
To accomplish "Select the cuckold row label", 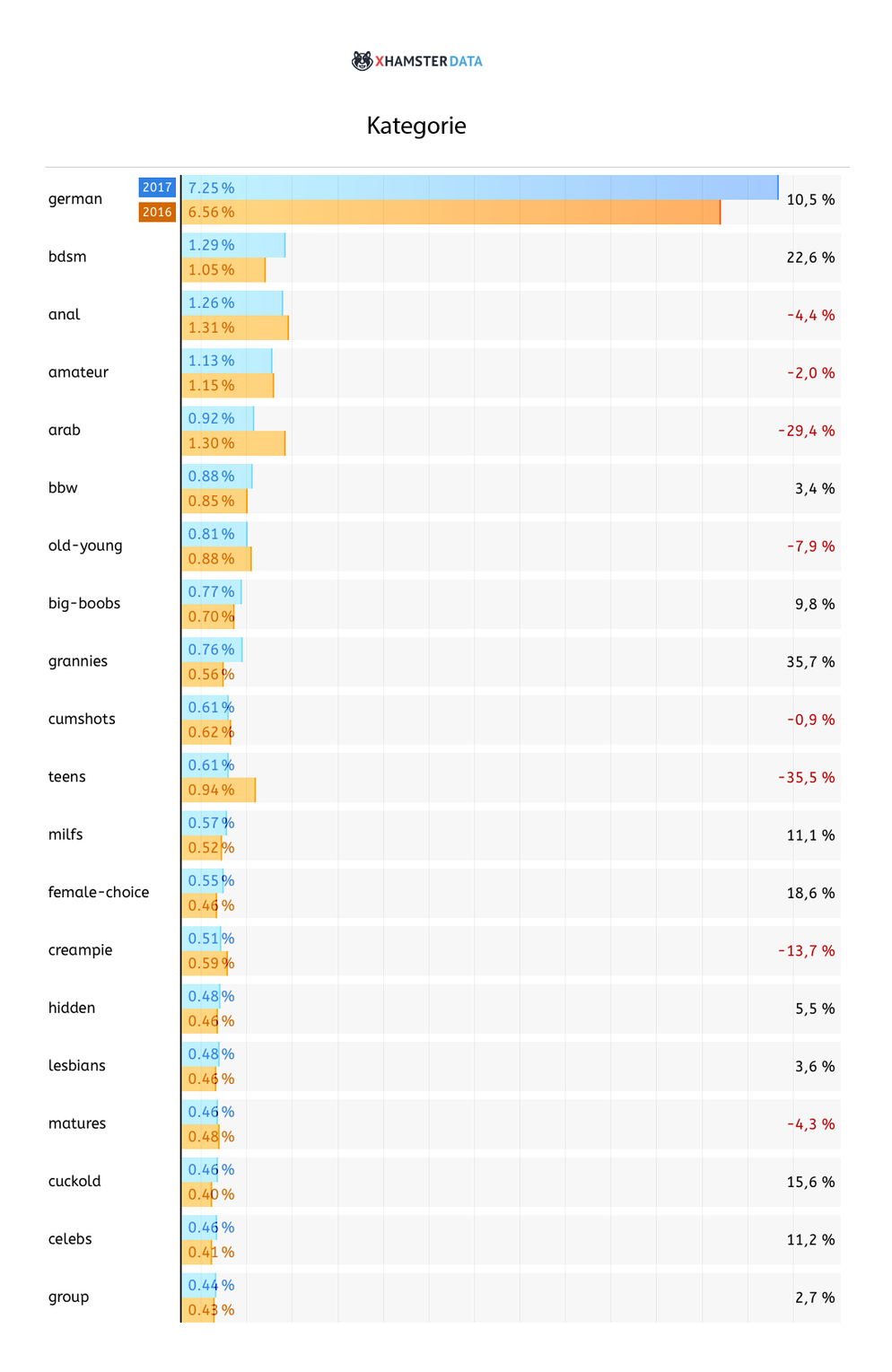I will pos(74,1182).
